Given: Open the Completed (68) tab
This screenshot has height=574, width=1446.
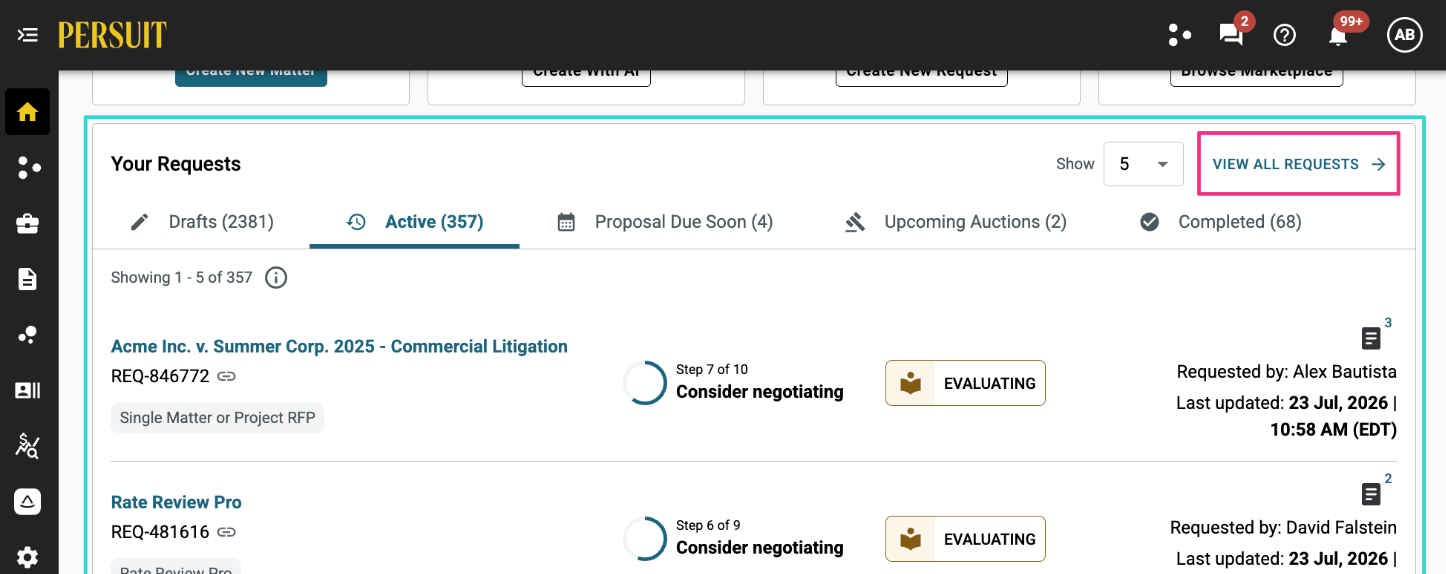Looking at the screenshot, I should [1221, 222].
